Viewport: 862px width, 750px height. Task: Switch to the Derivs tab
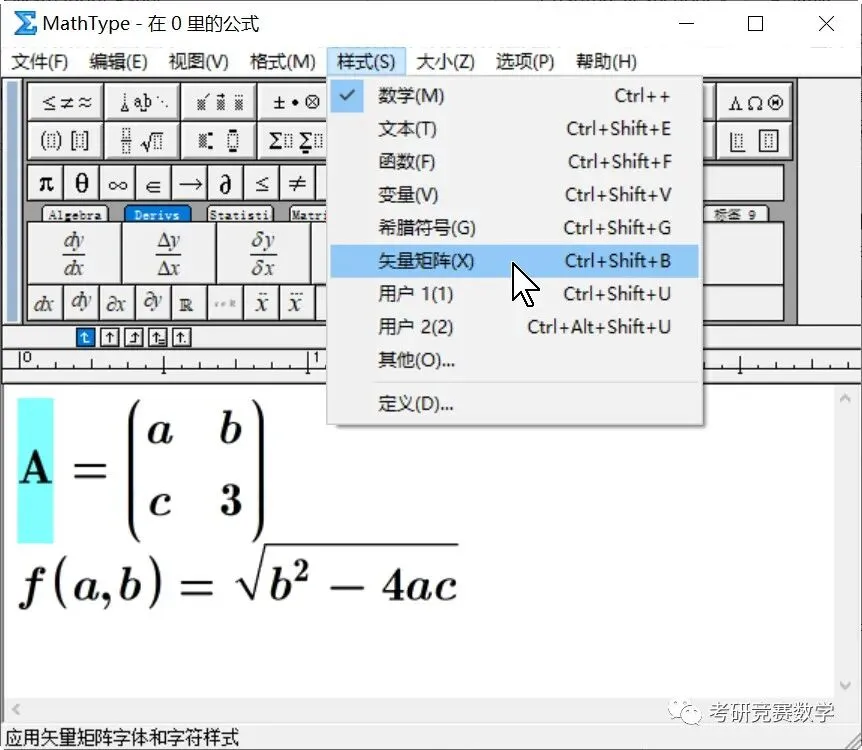pos(157,214)
